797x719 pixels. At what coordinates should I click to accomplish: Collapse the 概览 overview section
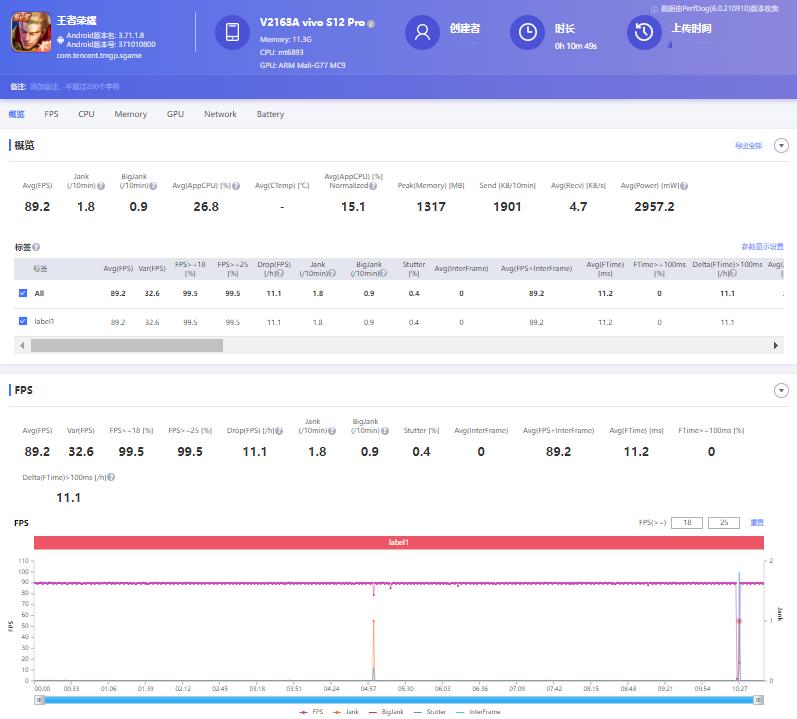[x=781, y=146]
